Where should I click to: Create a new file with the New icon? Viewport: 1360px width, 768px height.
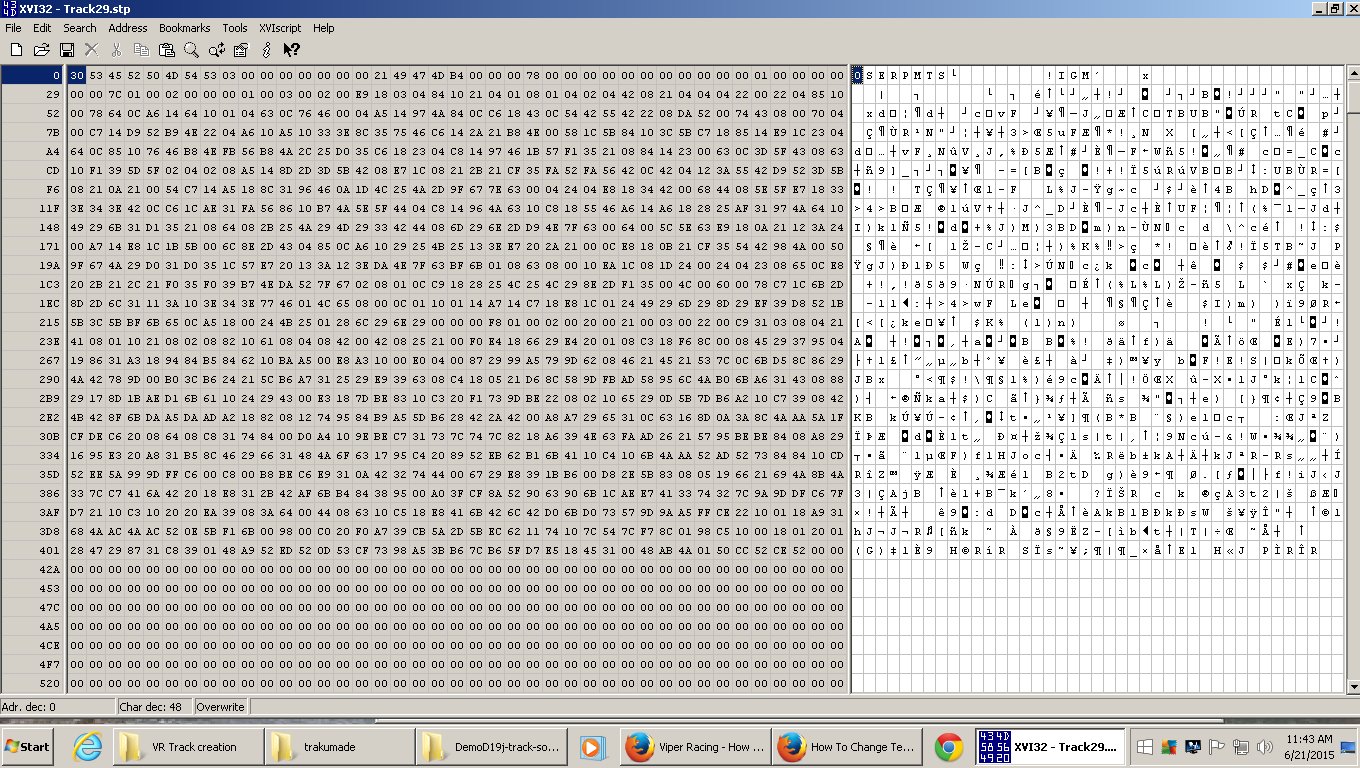(16, 49)
